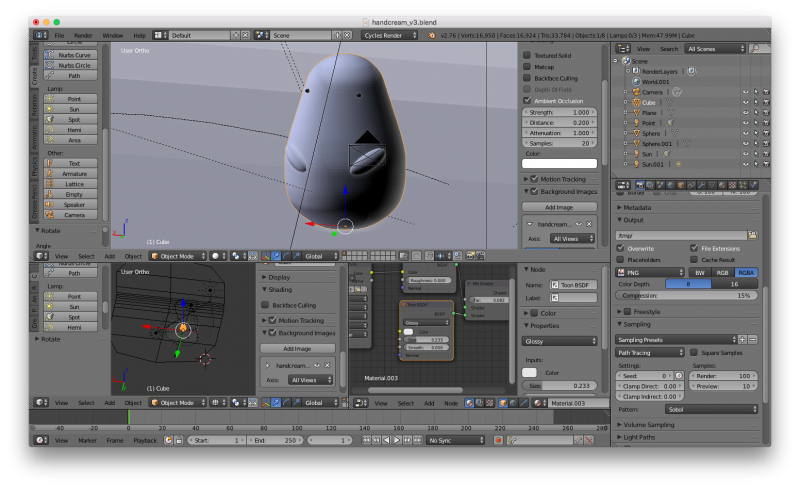Open the Sobol pattern dropdown
Viewport: 800px width, 488px height.
point(711,409)
